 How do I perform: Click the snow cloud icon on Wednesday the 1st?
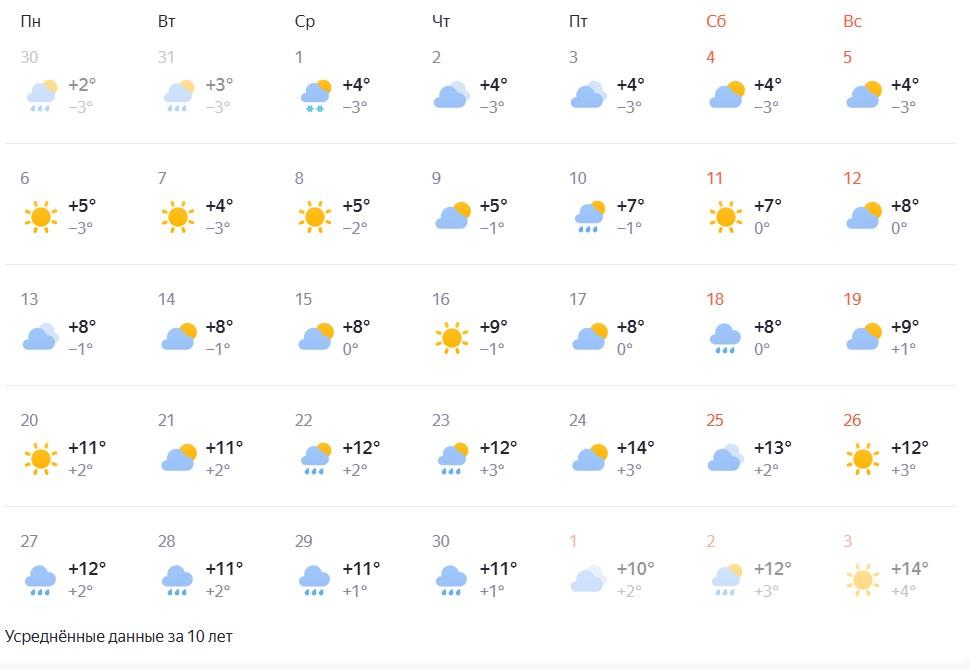(315, 95)
